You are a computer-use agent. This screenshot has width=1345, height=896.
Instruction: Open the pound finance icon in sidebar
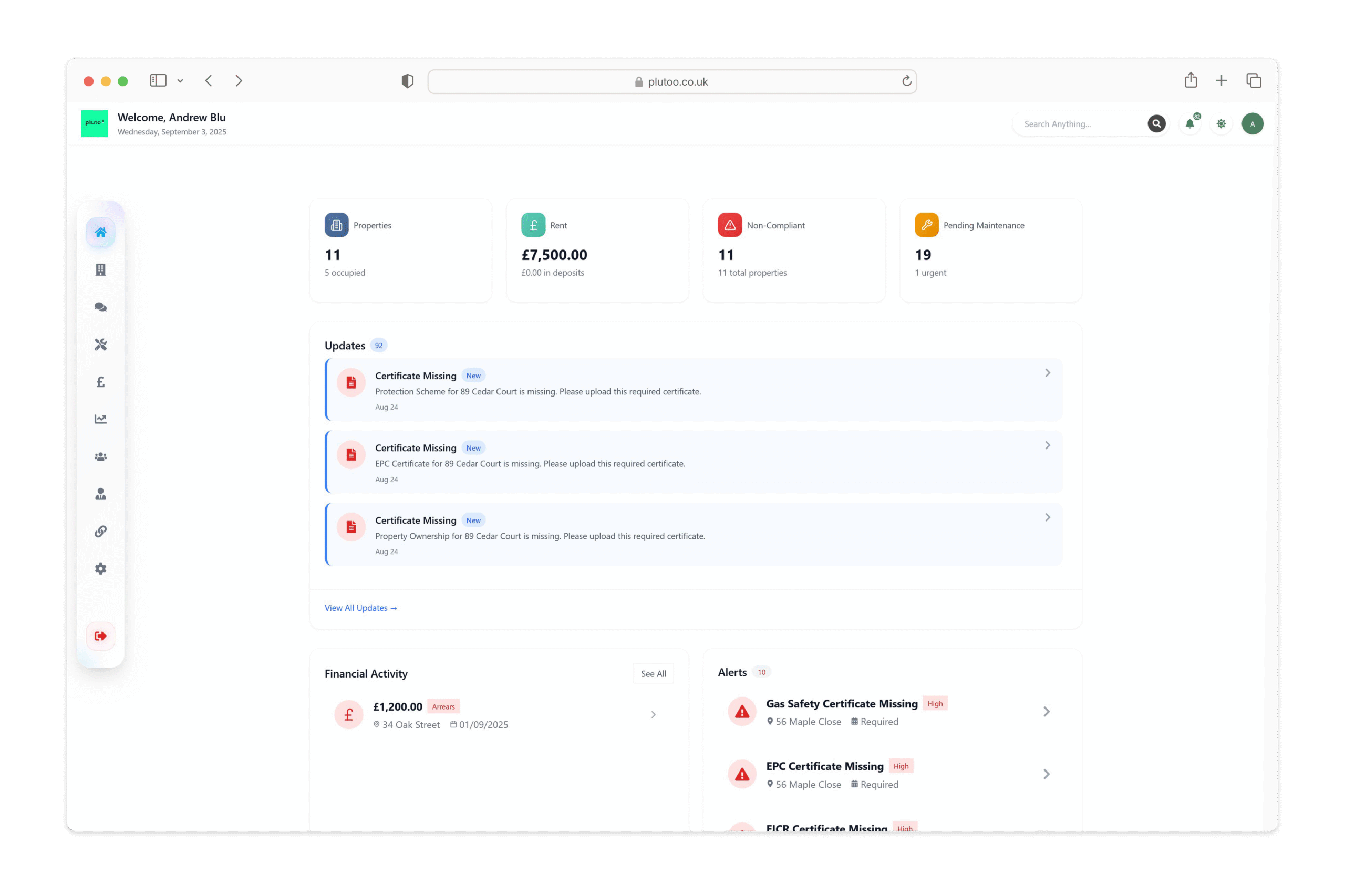100,382
